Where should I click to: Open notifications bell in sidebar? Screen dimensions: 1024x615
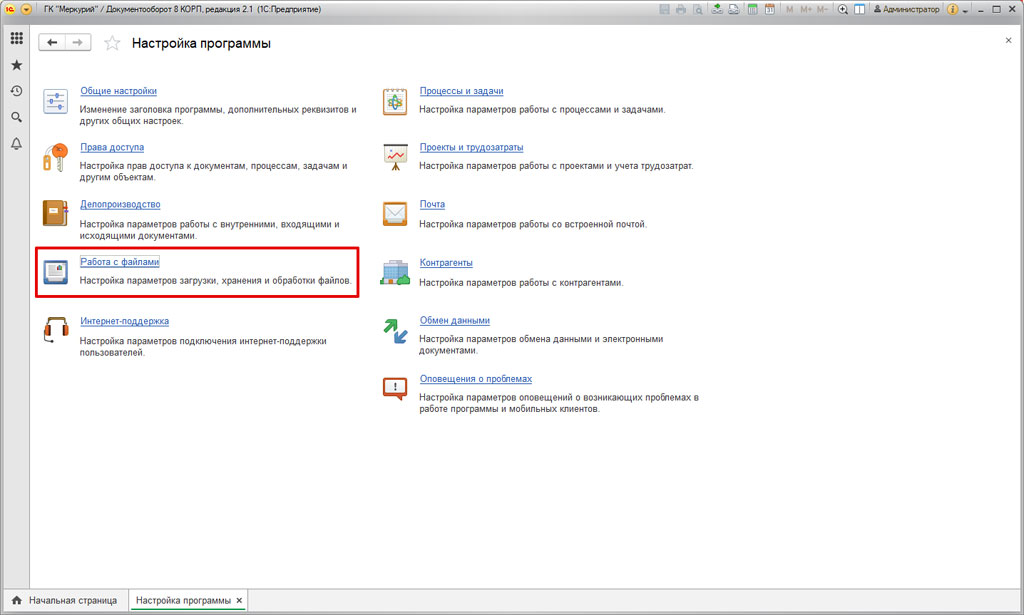pyautogui.click(x=16, y=144)
